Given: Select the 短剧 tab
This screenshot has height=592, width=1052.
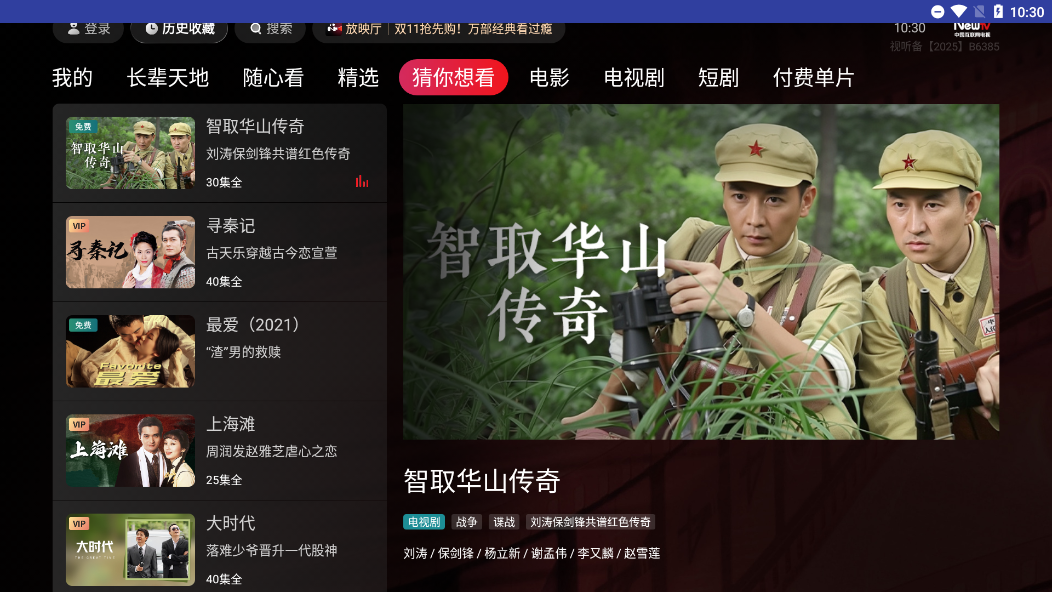Looking at the screenshot, I should click(x=718, y=78).
